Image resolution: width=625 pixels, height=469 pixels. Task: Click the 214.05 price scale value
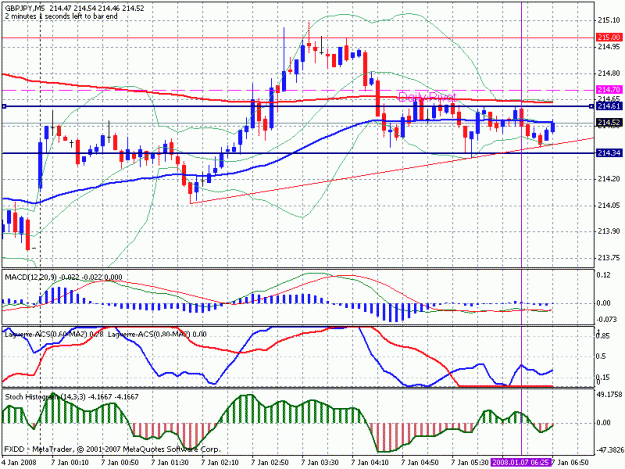(609, 205)
